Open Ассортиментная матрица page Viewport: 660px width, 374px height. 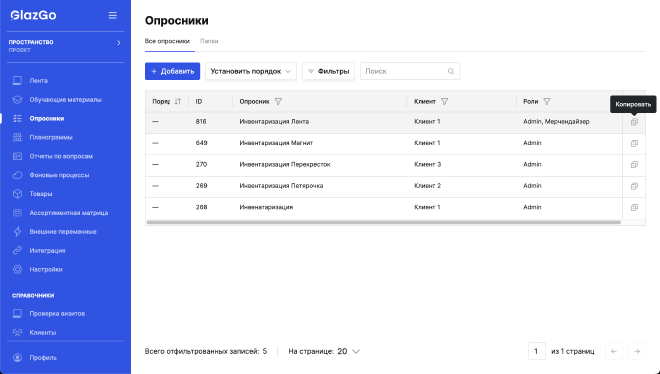[x=69, y=213]
